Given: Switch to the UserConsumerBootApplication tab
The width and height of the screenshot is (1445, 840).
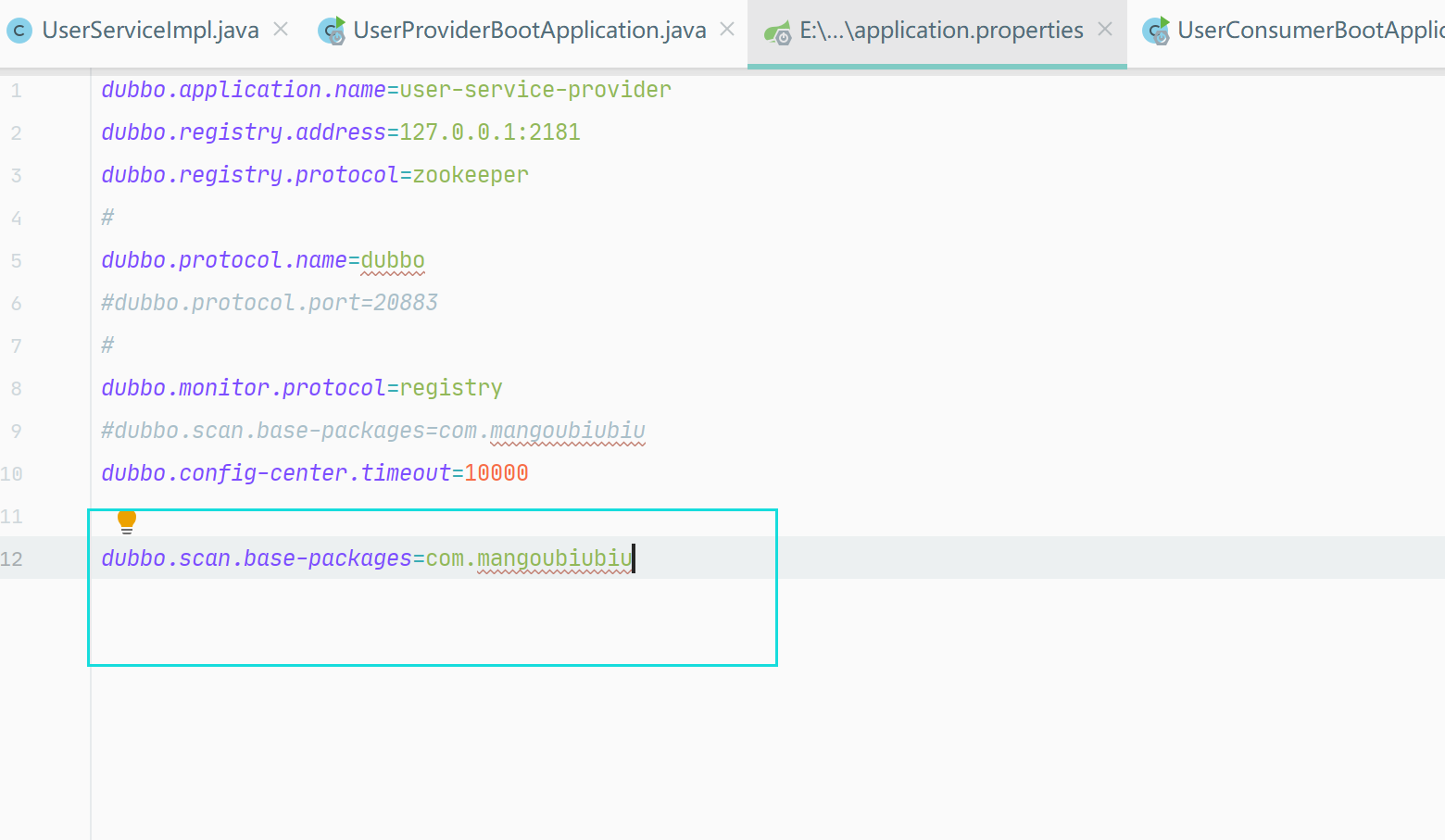Looking at the screenshot, I should (x=1293, y=31).
